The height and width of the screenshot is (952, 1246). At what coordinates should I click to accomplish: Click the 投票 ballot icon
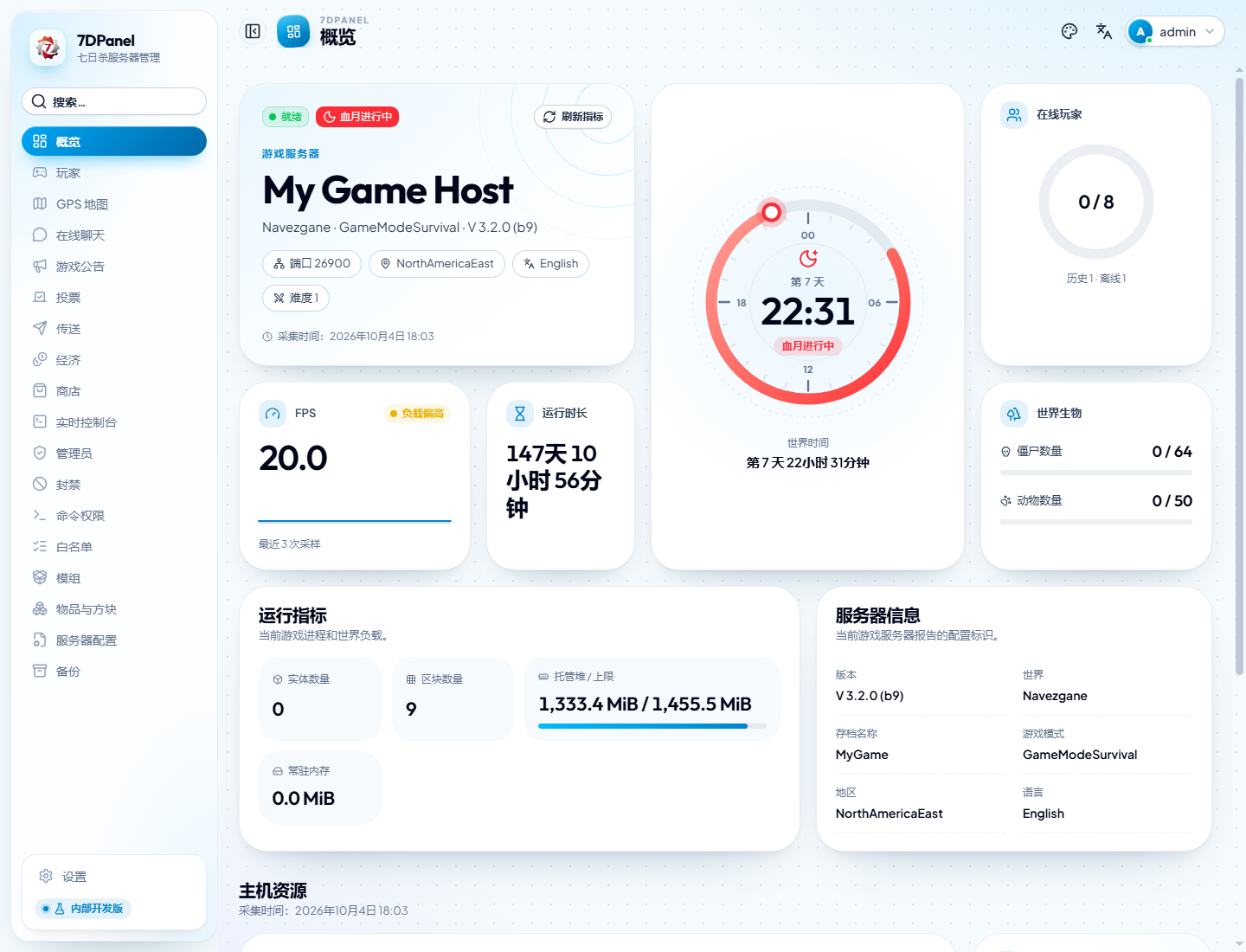point(40,297)
